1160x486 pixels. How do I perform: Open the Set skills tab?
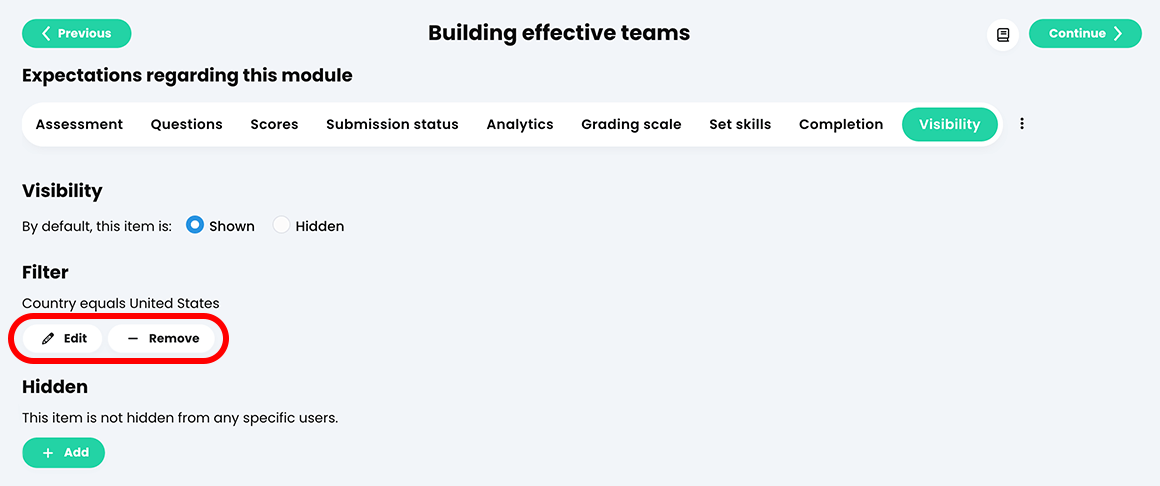740,125
